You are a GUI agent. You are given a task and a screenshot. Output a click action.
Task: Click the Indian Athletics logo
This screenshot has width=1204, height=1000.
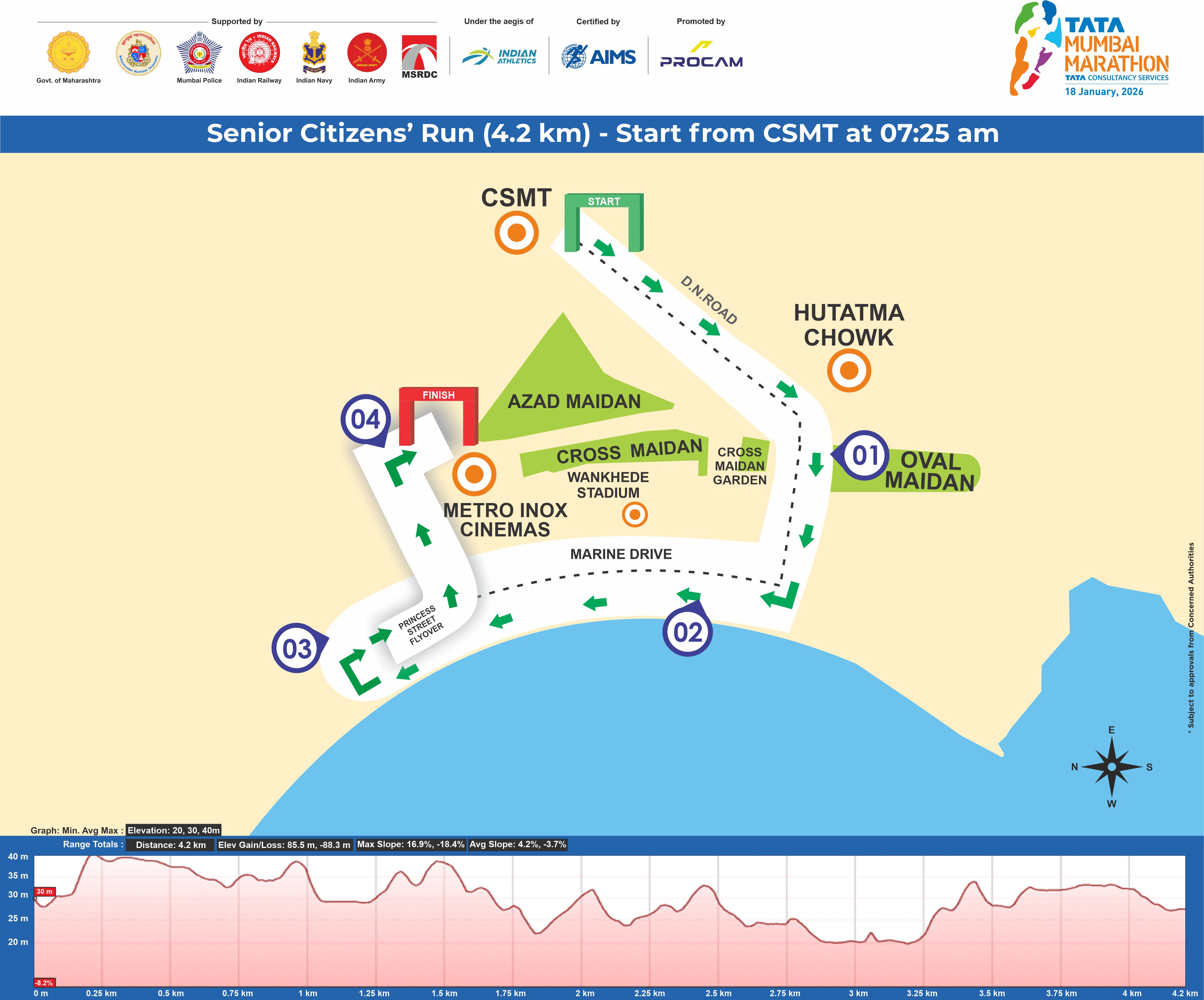(x=499, y=56)
